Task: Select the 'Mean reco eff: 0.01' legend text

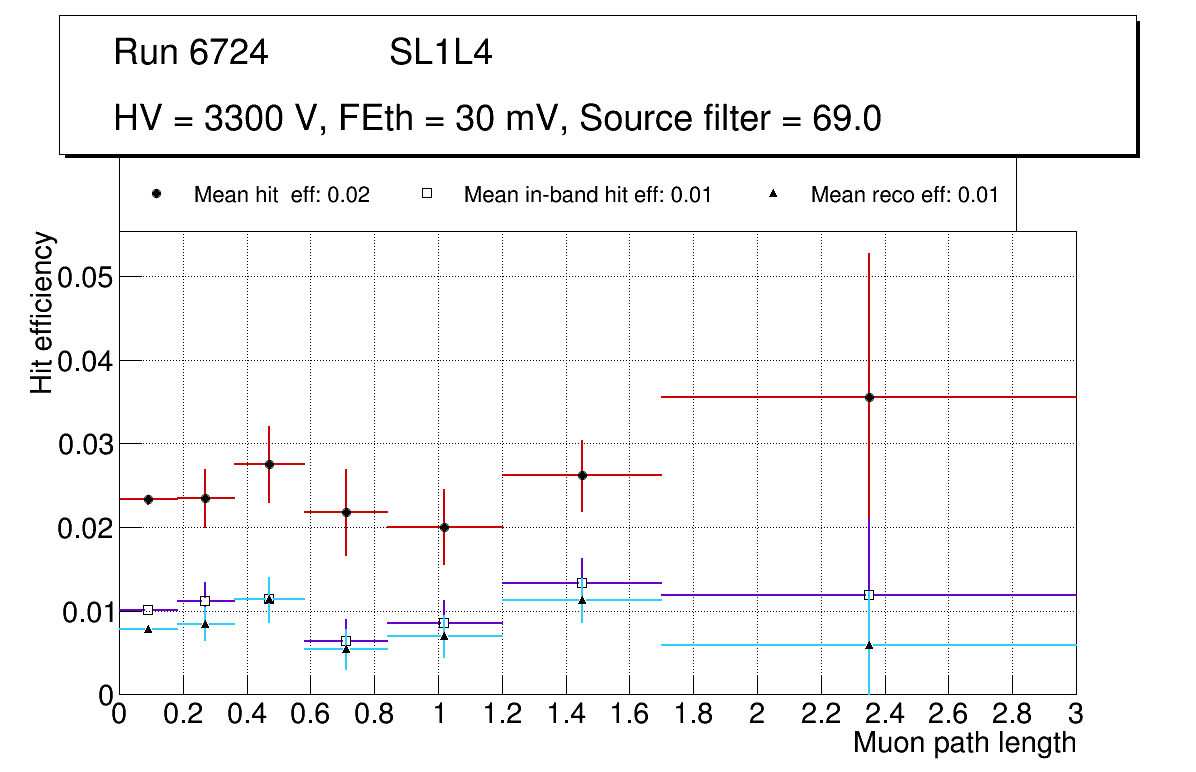Action: pos(904,195)
